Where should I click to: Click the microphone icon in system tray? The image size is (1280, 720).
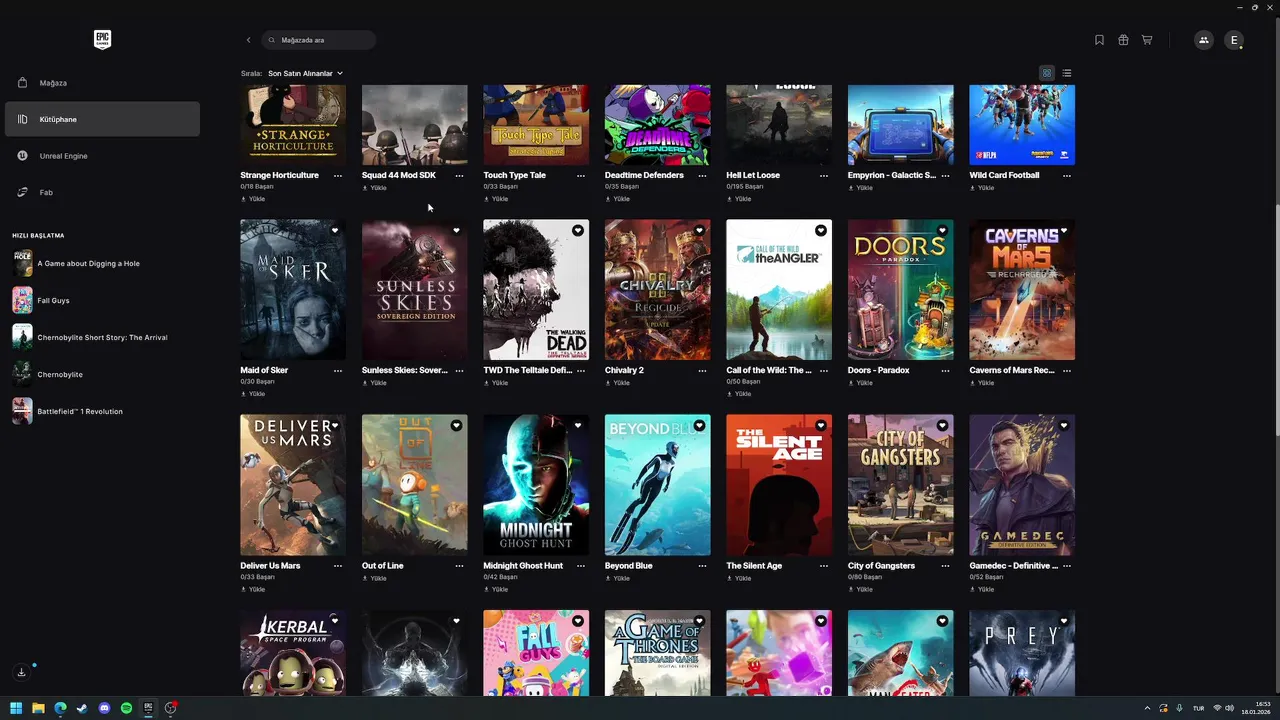tap(1180, 708)
